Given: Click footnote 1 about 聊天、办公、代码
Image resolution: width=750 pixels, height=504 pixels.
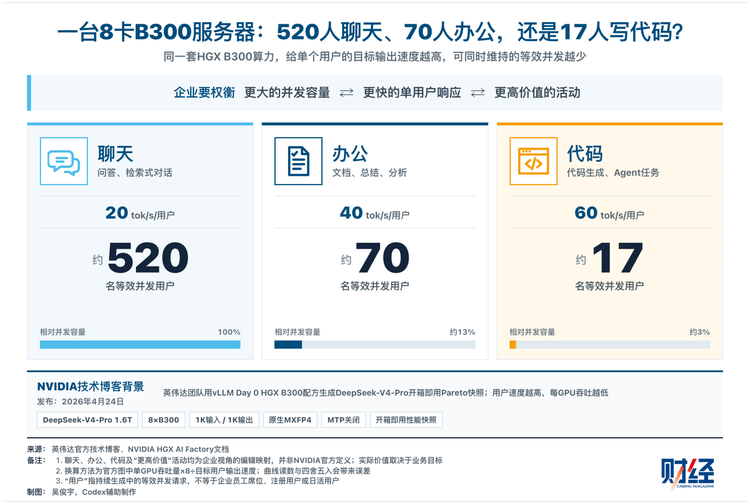Looking at the screenshot, I should coord(249,460).
